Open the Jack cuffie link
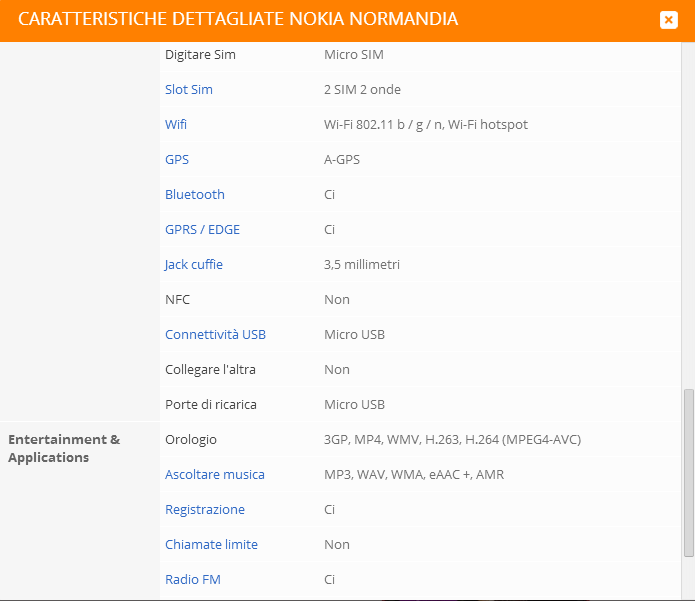 [193, 265]
